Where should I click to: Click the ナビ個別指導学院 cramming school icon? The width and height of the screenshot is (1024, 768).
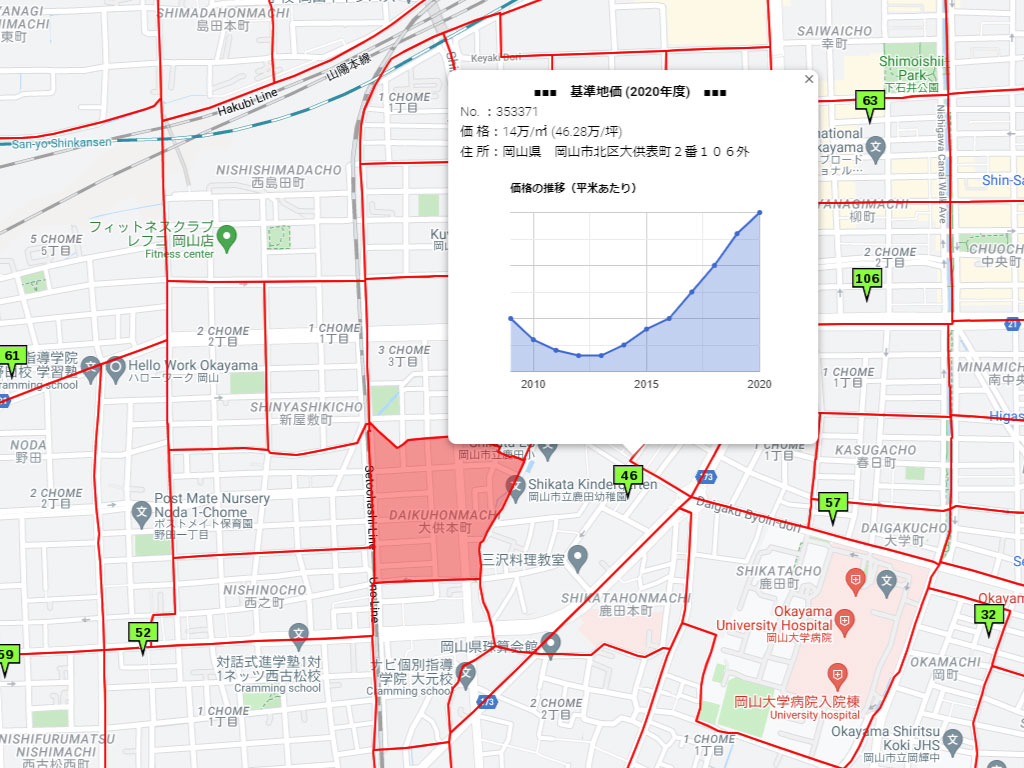pos(461,678)
